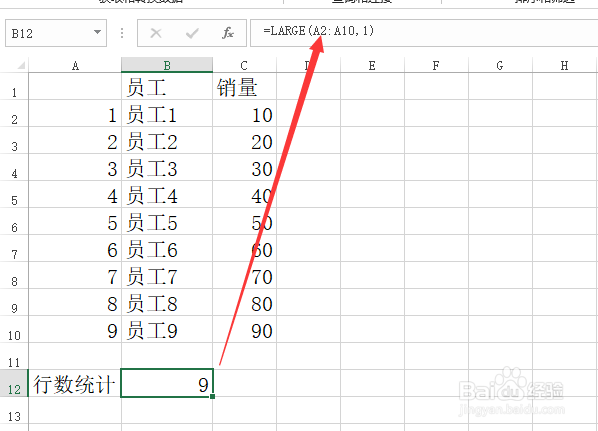Click cell C10 with value 90
The width and height of the screenshot is (598, 431).
pyautogui.click(x=244, y=329)
